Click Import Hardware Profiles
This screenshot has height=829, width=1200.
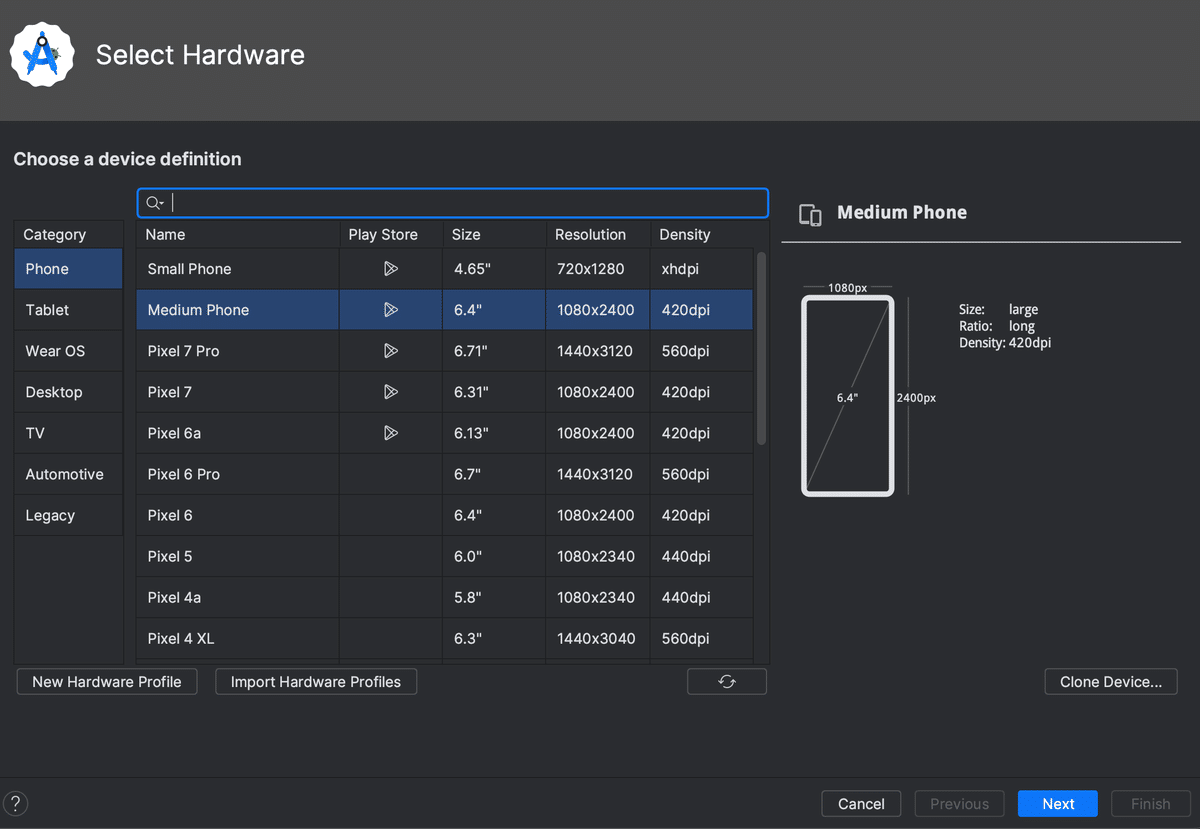pyautogui.click(x=316, y=682)
